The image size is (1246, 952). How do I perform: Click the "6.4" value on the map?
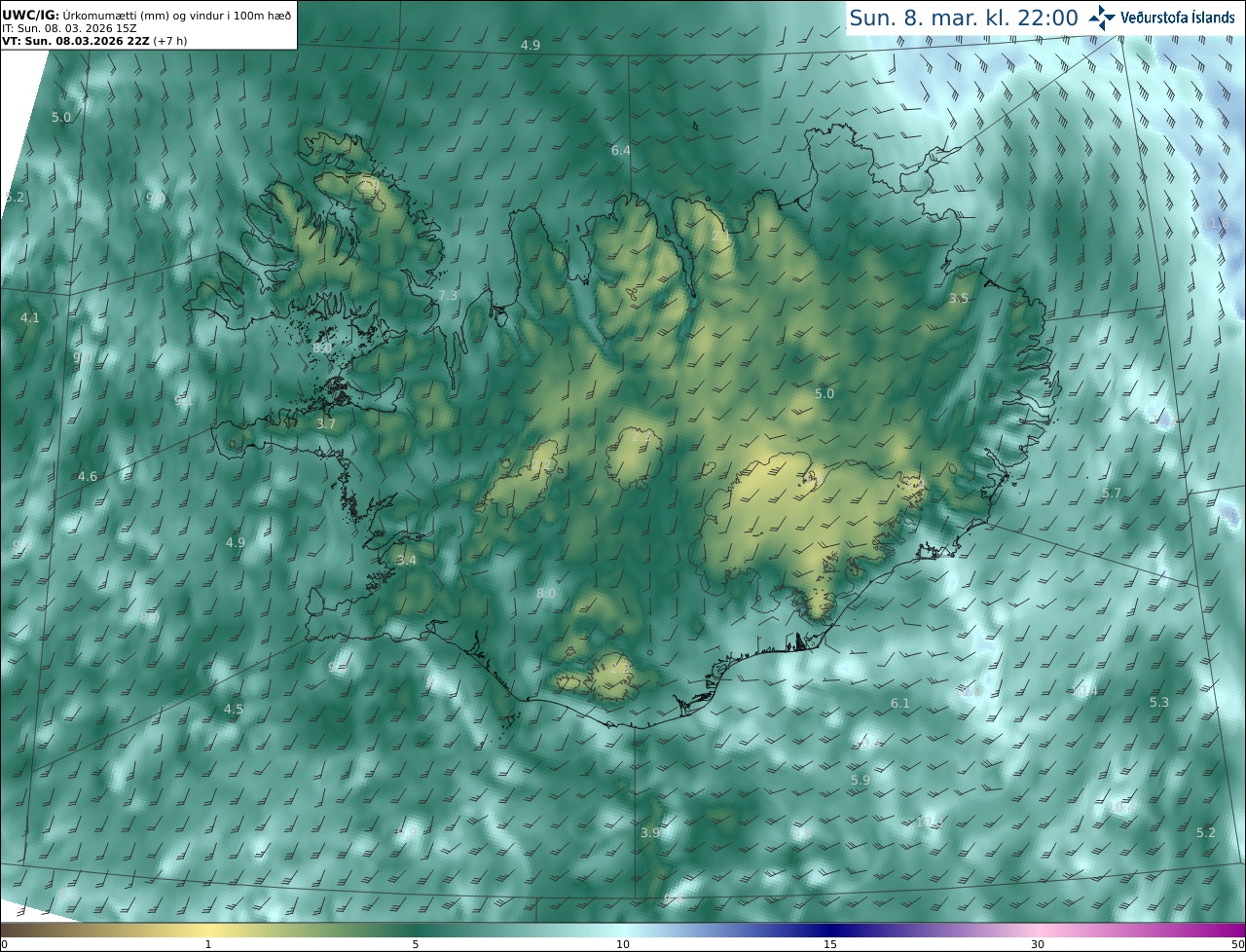tap(621, 150)
